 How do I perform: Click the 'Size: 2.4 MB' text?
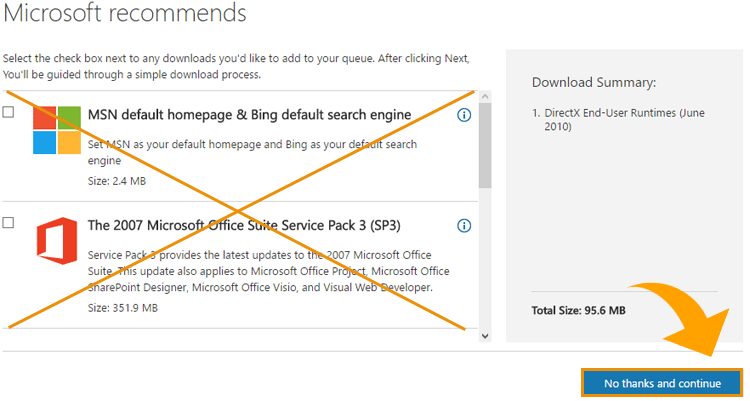(x=117, y=181)
